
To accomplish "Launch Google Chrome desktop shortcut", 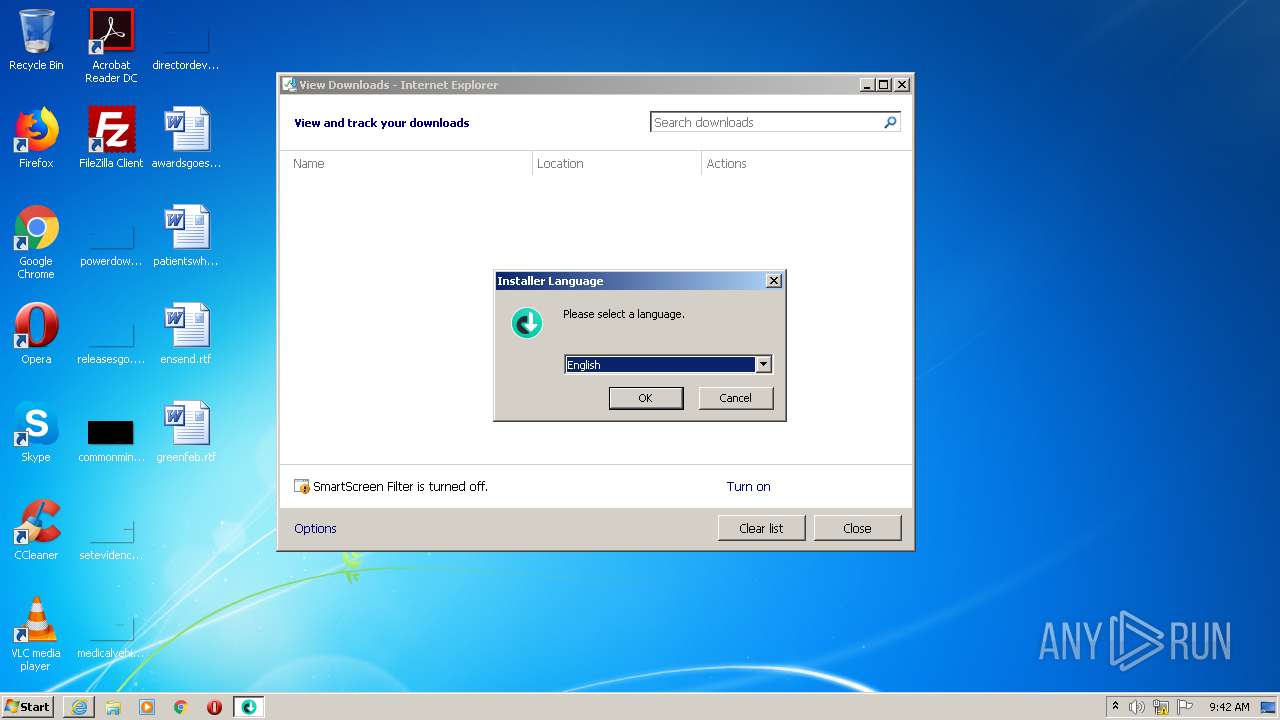I will point(36,242).
